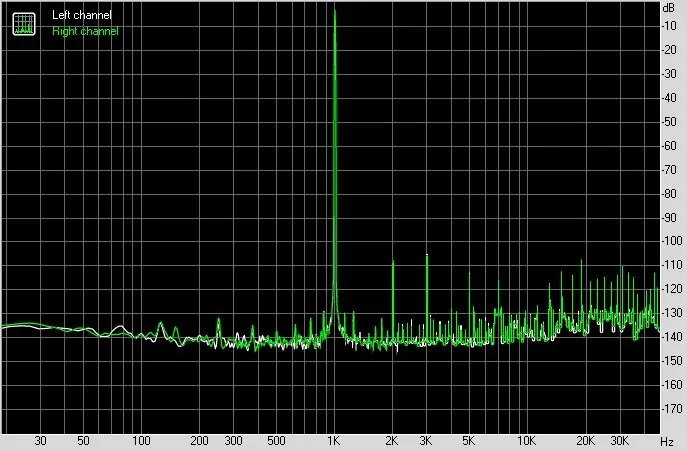
Task: Click the 200 Hz axis label
Action: coord(199,441)
